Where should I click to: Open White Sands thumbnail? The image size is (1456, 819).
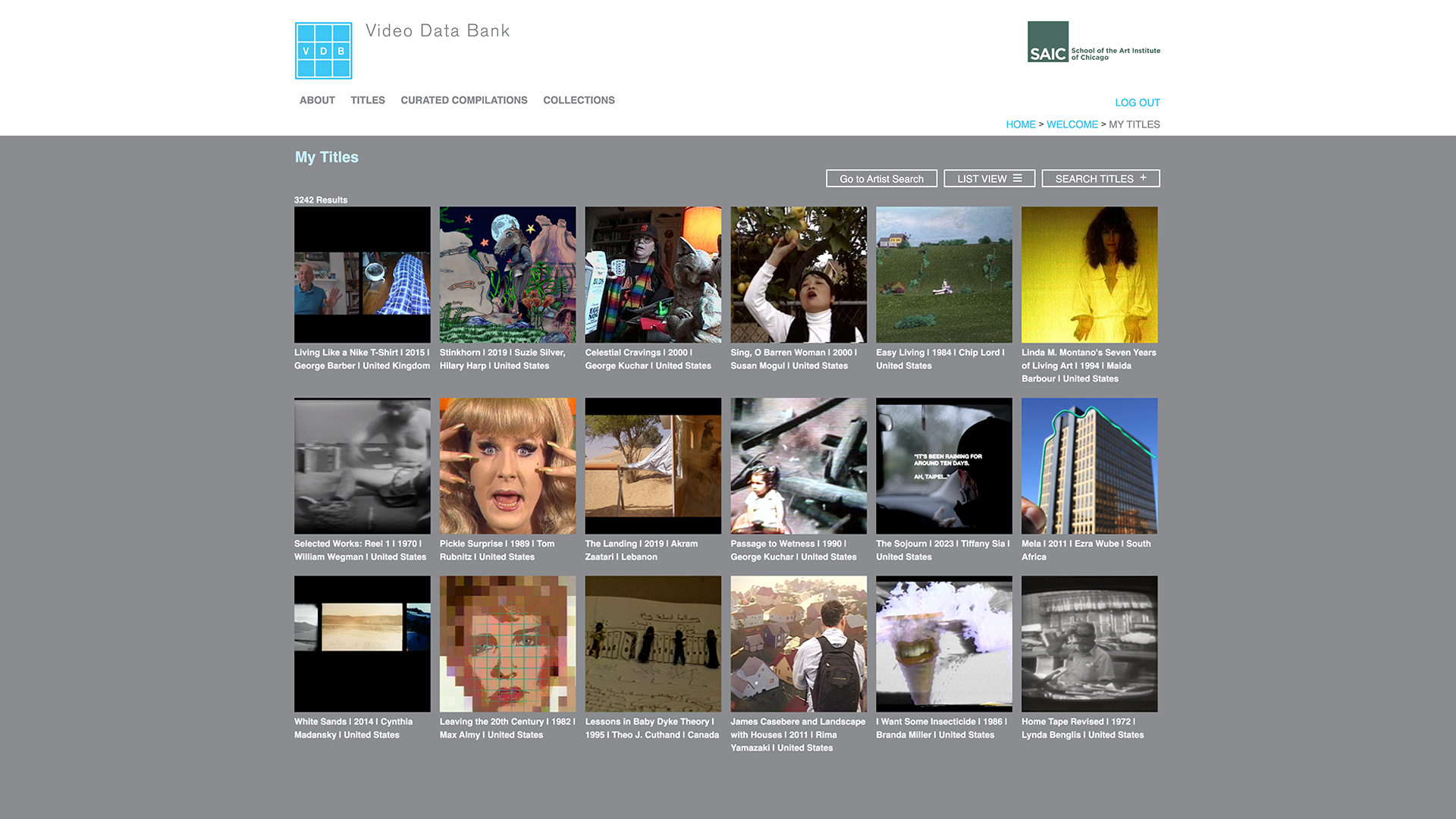(x=362, y=644)
